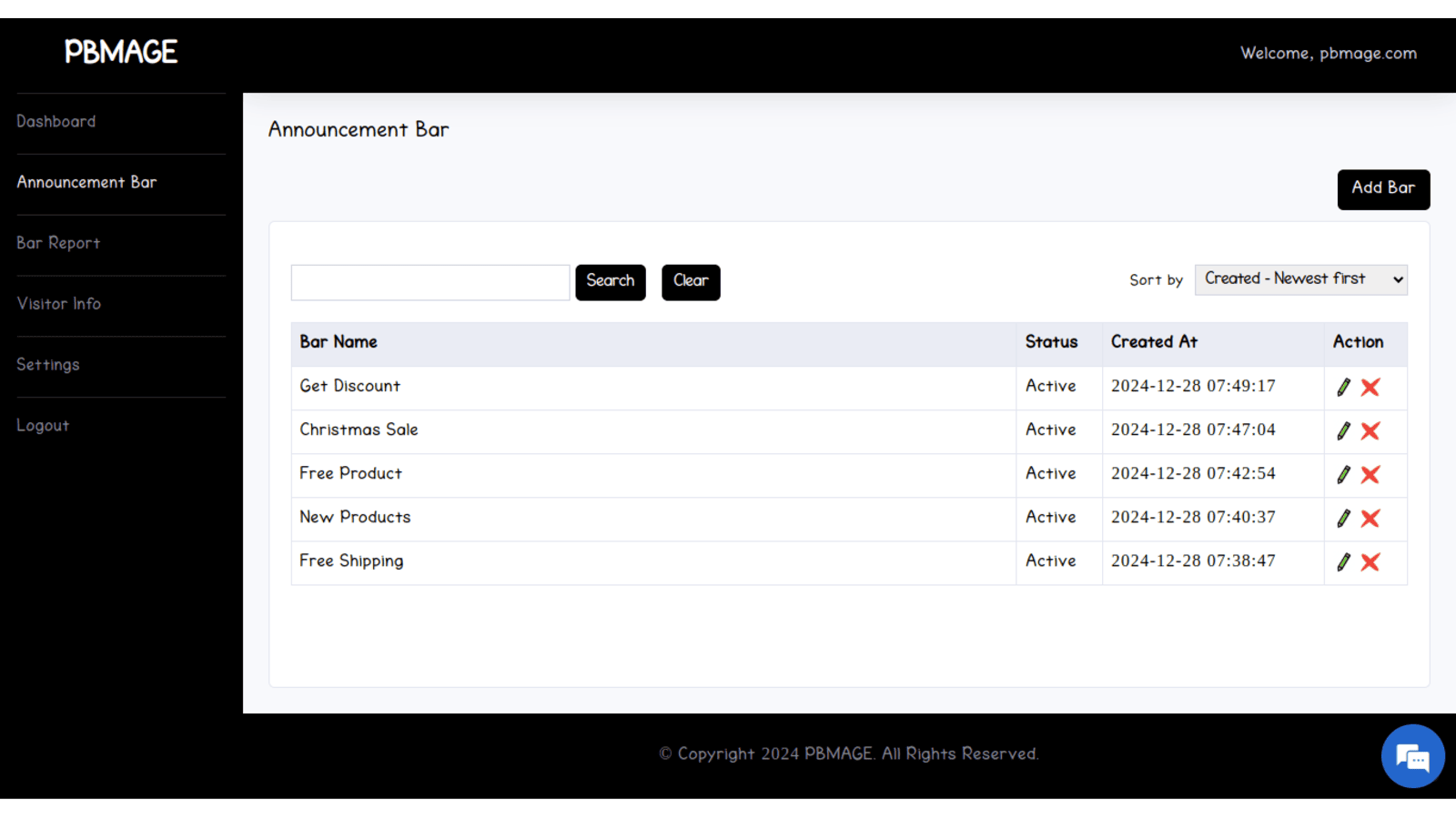Select the Christmas Sale bar name

[x=359, y=430]
